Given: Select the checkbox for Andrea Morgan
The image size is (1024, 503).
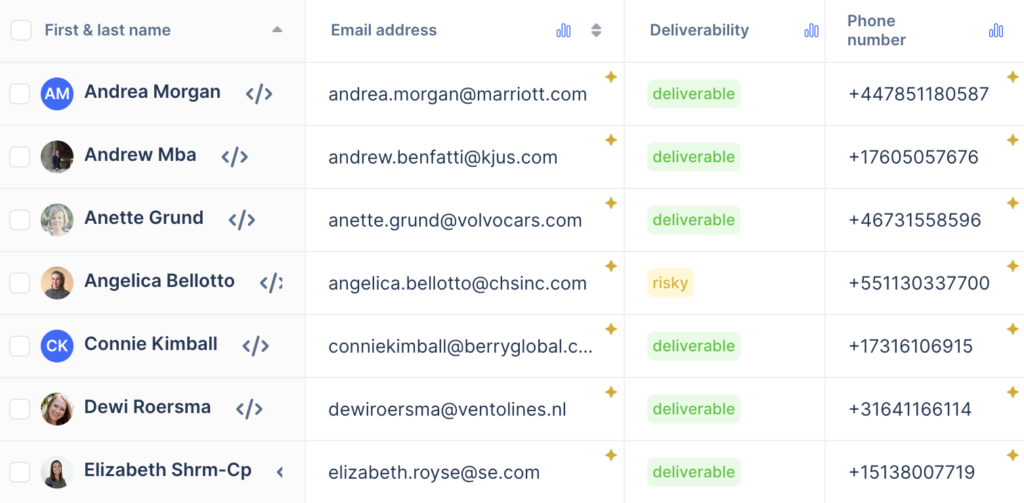Looking at the screenshot, I should [x=20, y=94].
